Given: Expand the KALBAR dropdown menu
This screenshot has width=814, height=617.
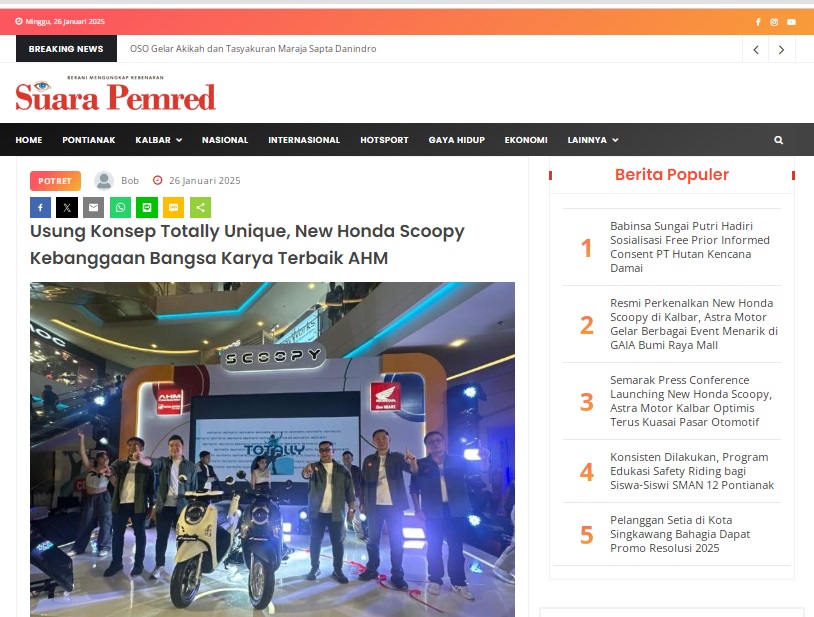Looking at the screenshot, I should pyautogui.click(x=158, y=140).
